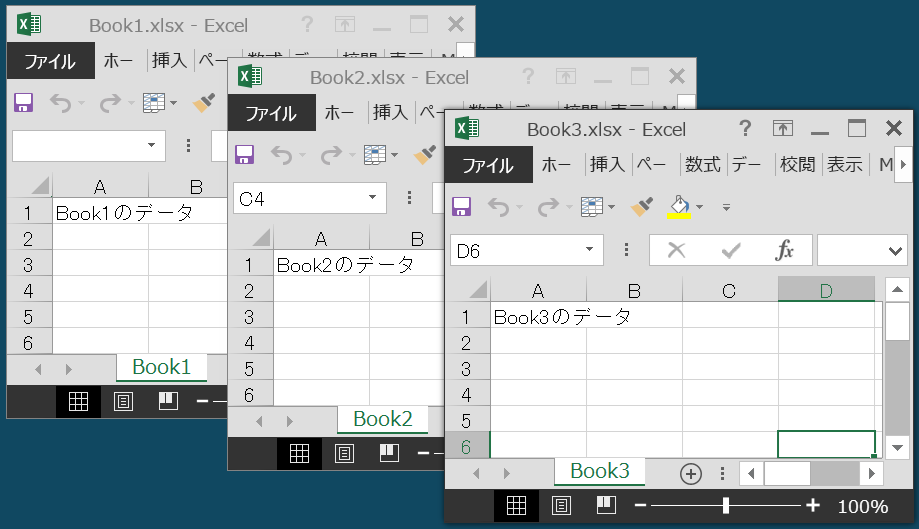
Task: Open the 挿入 tab in Book3
Action: point(607,165)
